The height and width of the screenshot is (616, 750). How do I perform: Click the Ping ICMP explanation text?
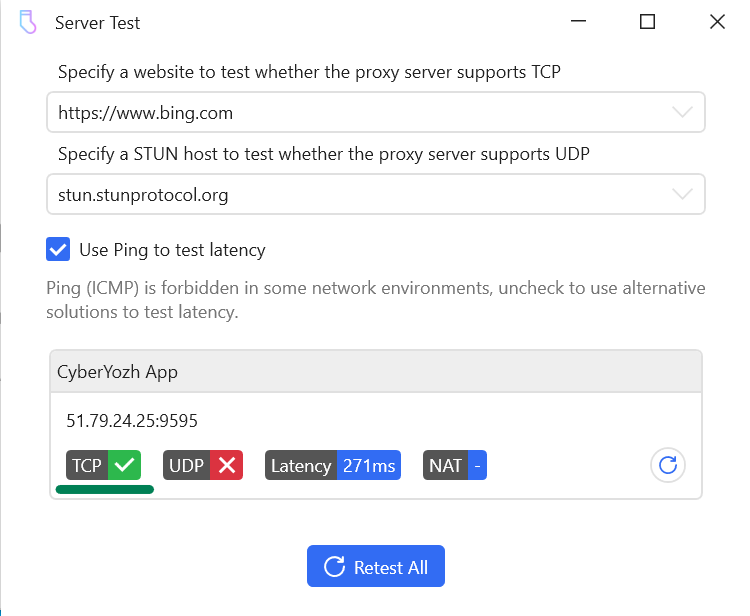pos(375,300)
